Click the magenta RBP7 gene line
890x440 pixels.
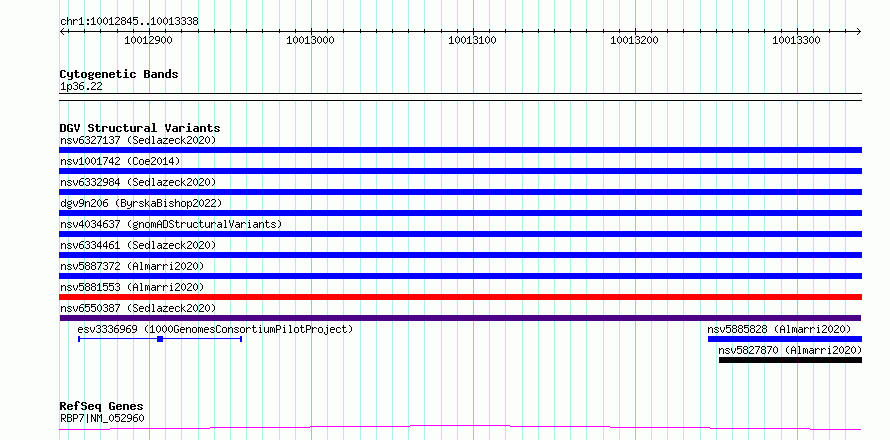pos(460,427)
